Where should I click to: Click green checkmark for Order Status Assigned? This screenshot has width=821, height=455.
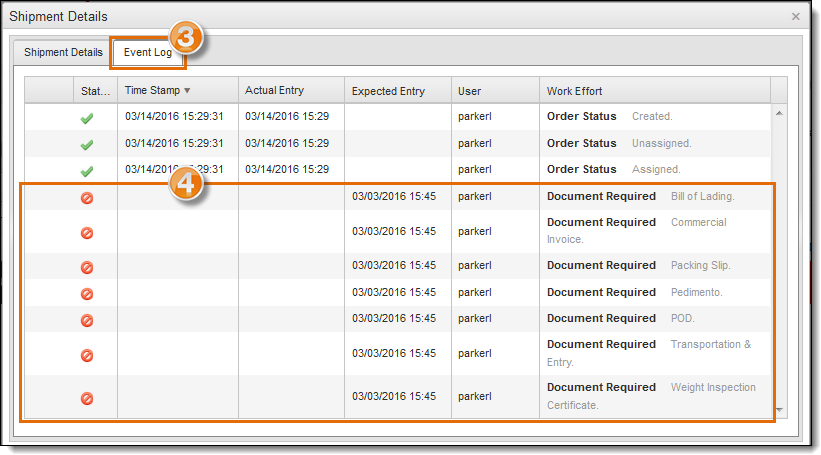[87, 171]
